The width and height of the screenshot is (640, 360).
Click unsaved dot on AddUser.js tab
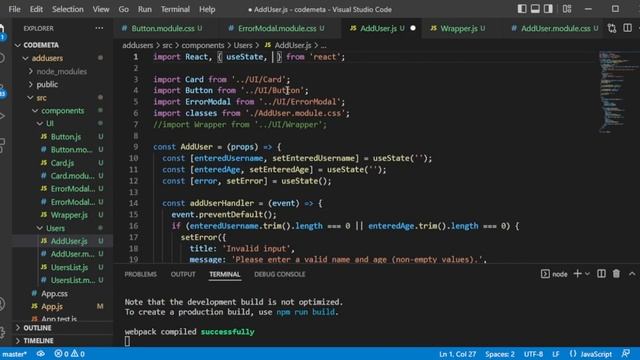(413, 28)
